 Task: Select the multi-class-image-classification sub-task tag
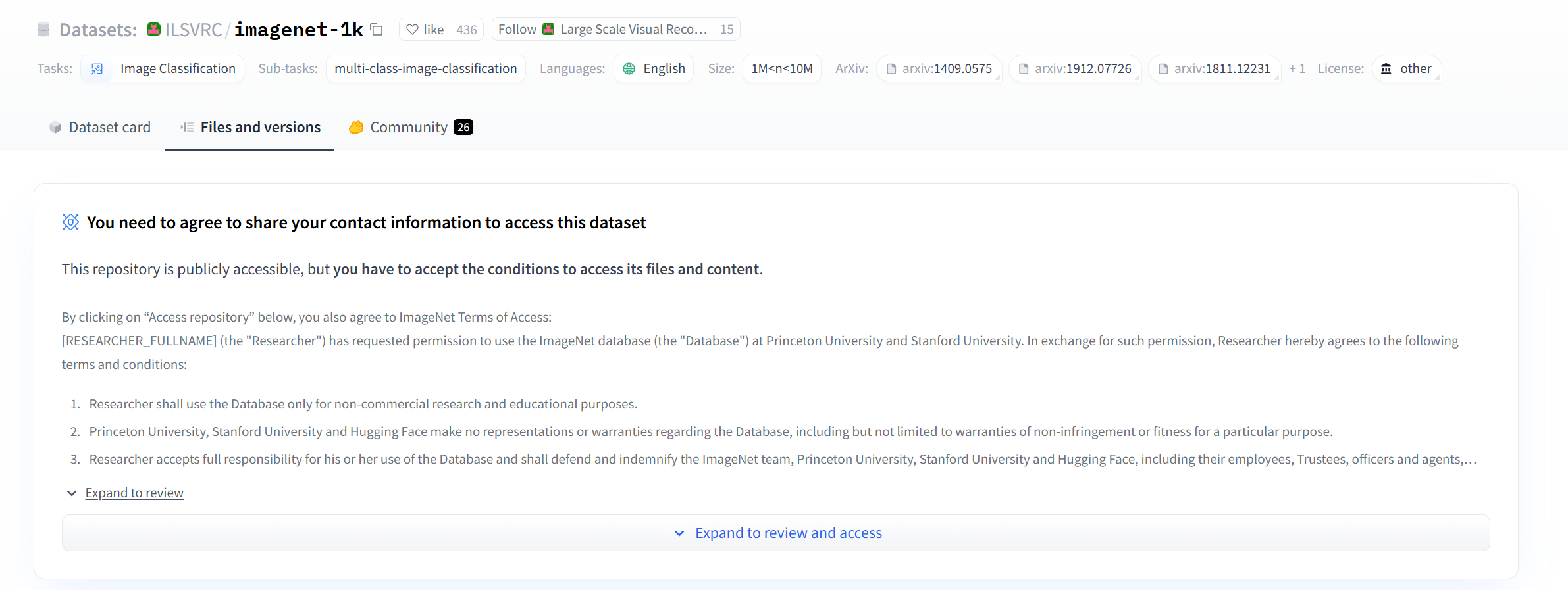click(x=426, y=69)
